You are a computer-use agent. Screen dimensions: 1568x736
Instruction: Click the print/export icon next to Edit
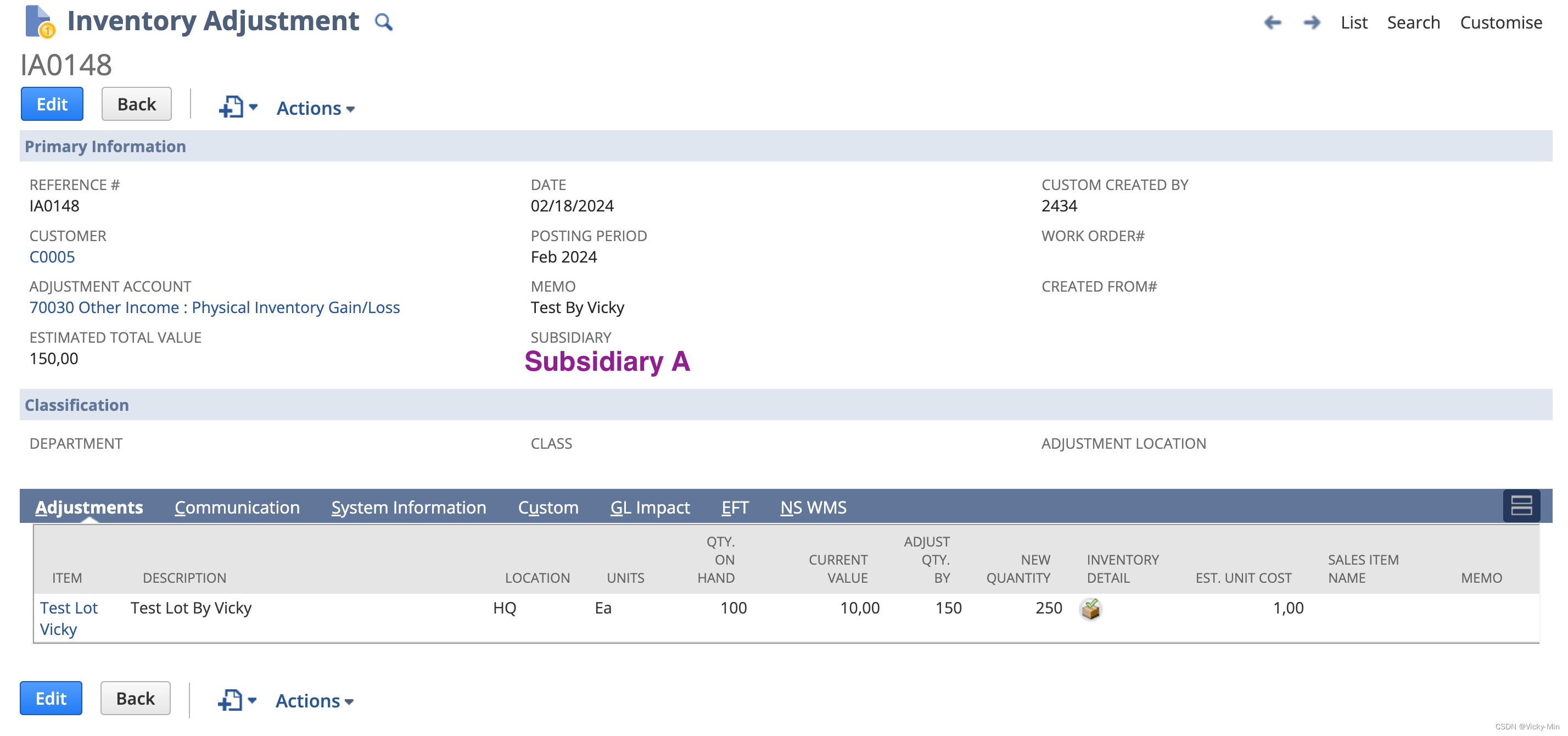pos(231,107)
